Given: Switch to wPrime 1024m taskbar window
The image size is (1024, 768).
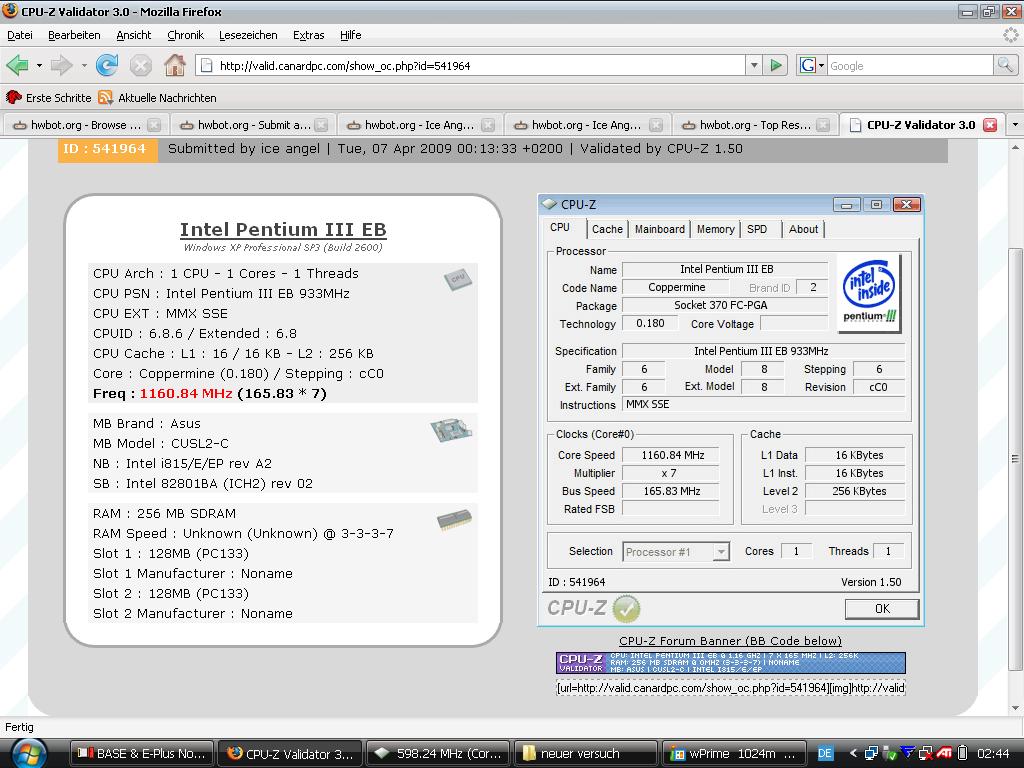Looking at the screenshot, I should [734, 754].
